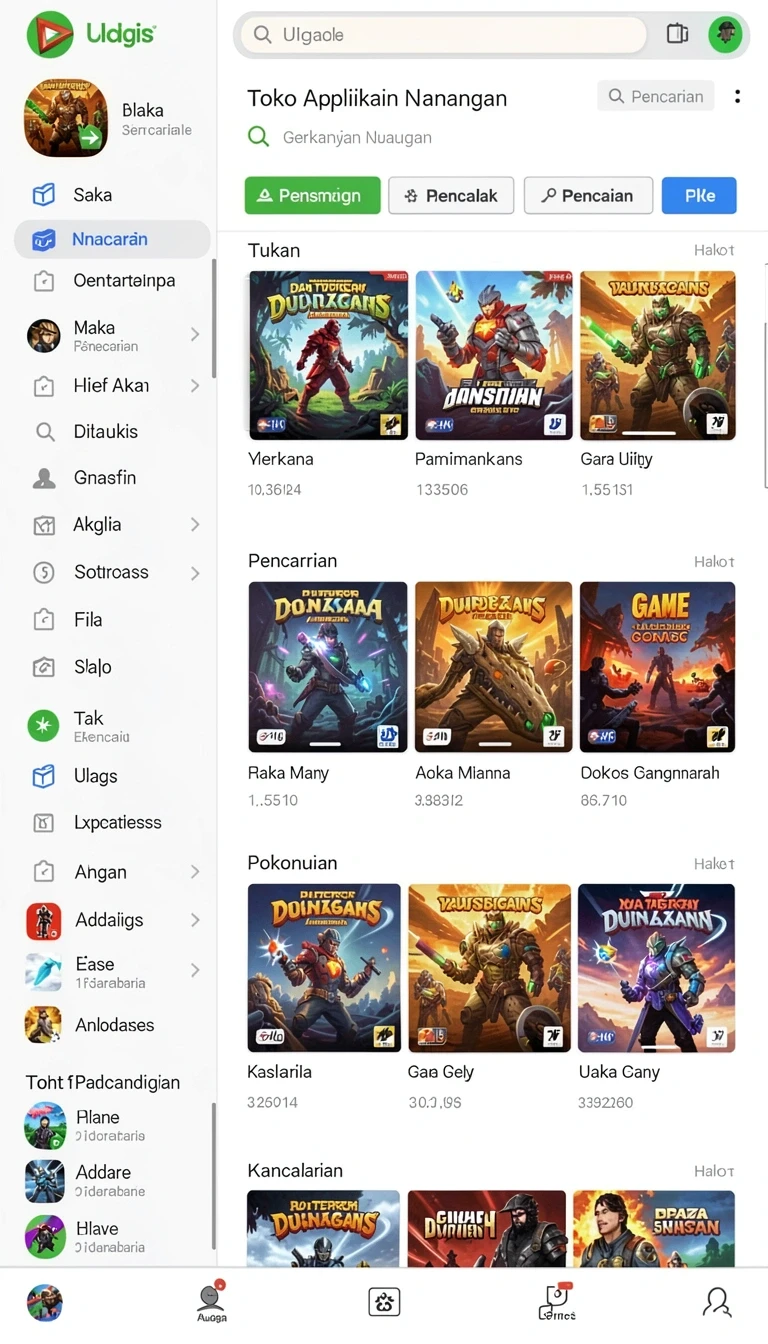768x1344 pixels.
Task: Open the Hlave app icon
Action: point(45,1236)
